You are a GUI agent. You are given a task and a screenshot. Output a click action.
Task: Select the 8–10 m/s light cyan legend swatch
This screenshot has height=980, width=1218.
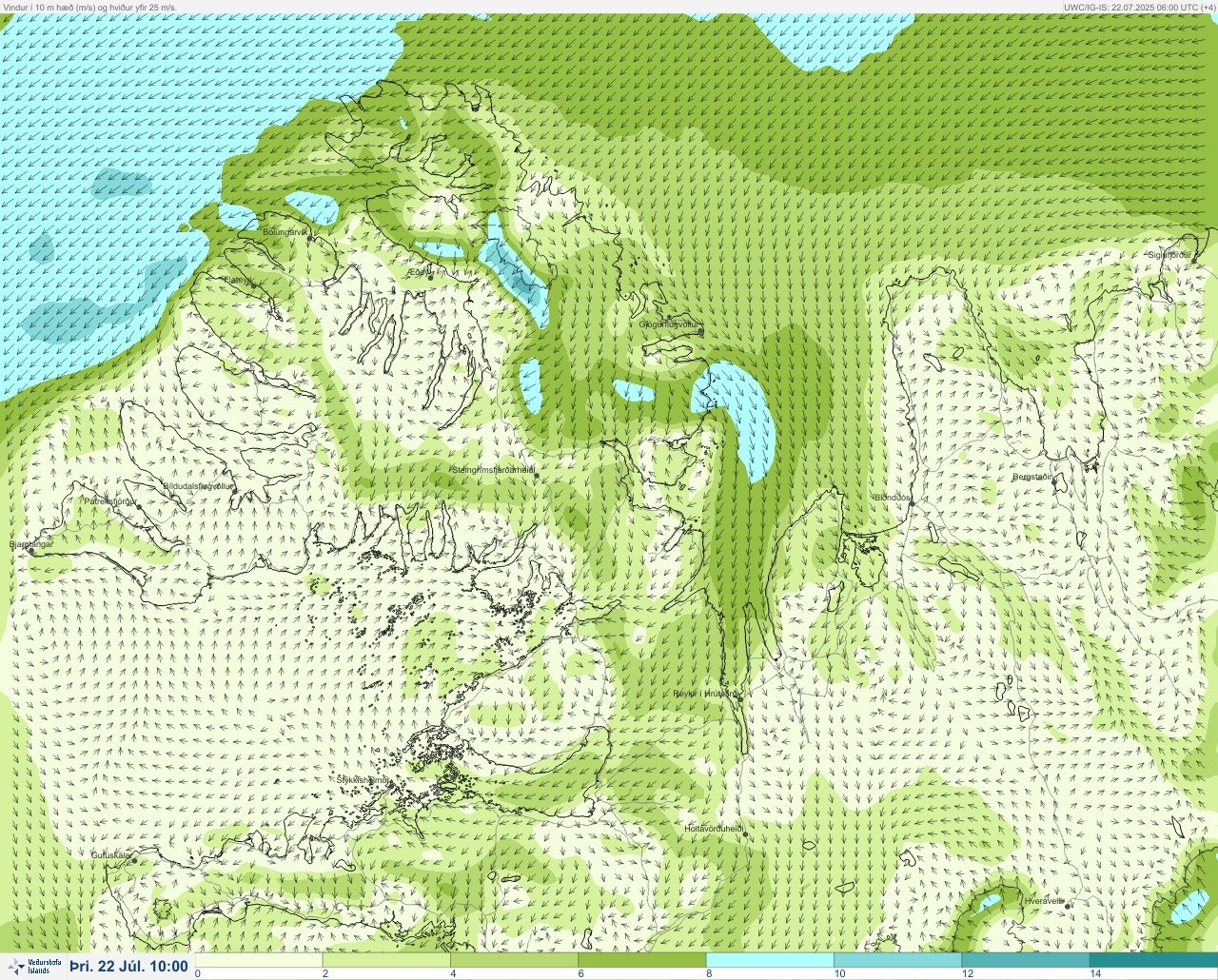770,960
